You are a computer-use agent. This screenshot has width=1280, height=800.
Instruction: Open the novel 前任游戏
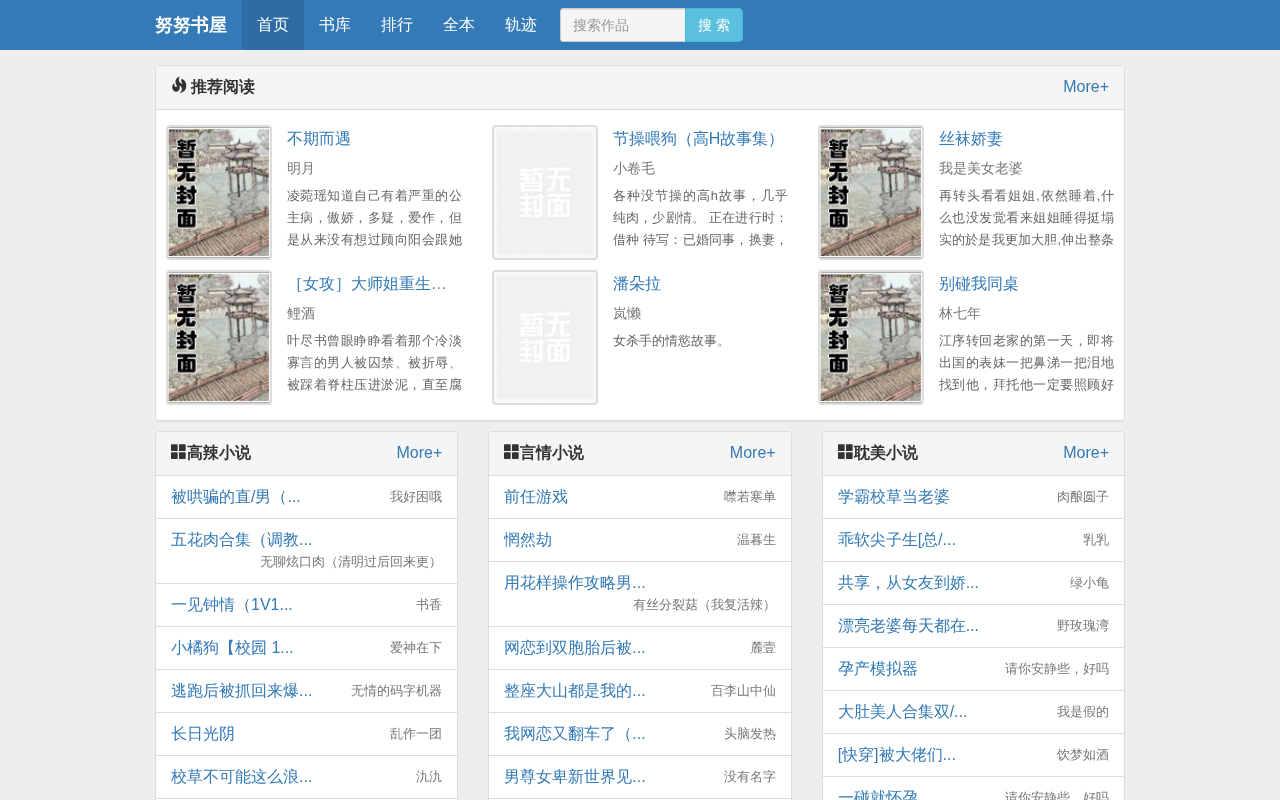[536, 497]
